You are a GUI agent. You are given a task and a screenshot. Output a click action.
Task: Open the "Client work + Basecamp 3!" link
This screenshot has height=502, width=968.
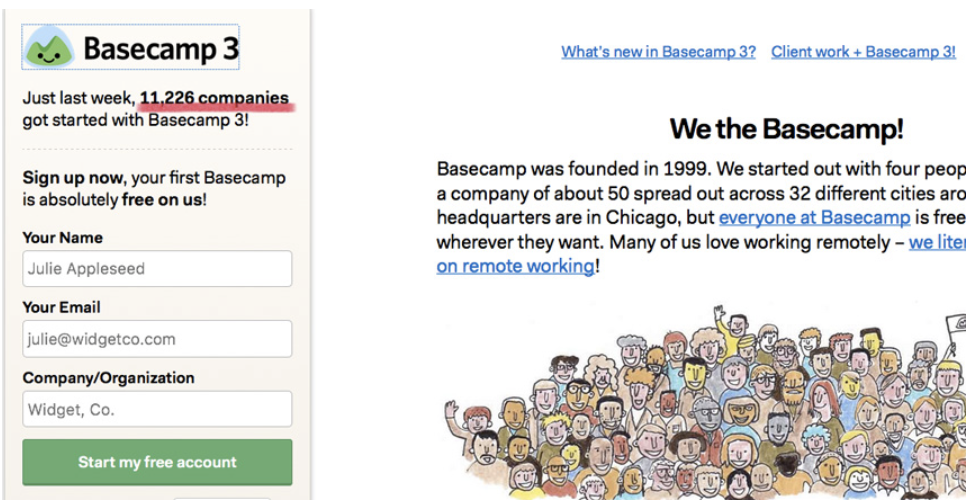[862, 52]
